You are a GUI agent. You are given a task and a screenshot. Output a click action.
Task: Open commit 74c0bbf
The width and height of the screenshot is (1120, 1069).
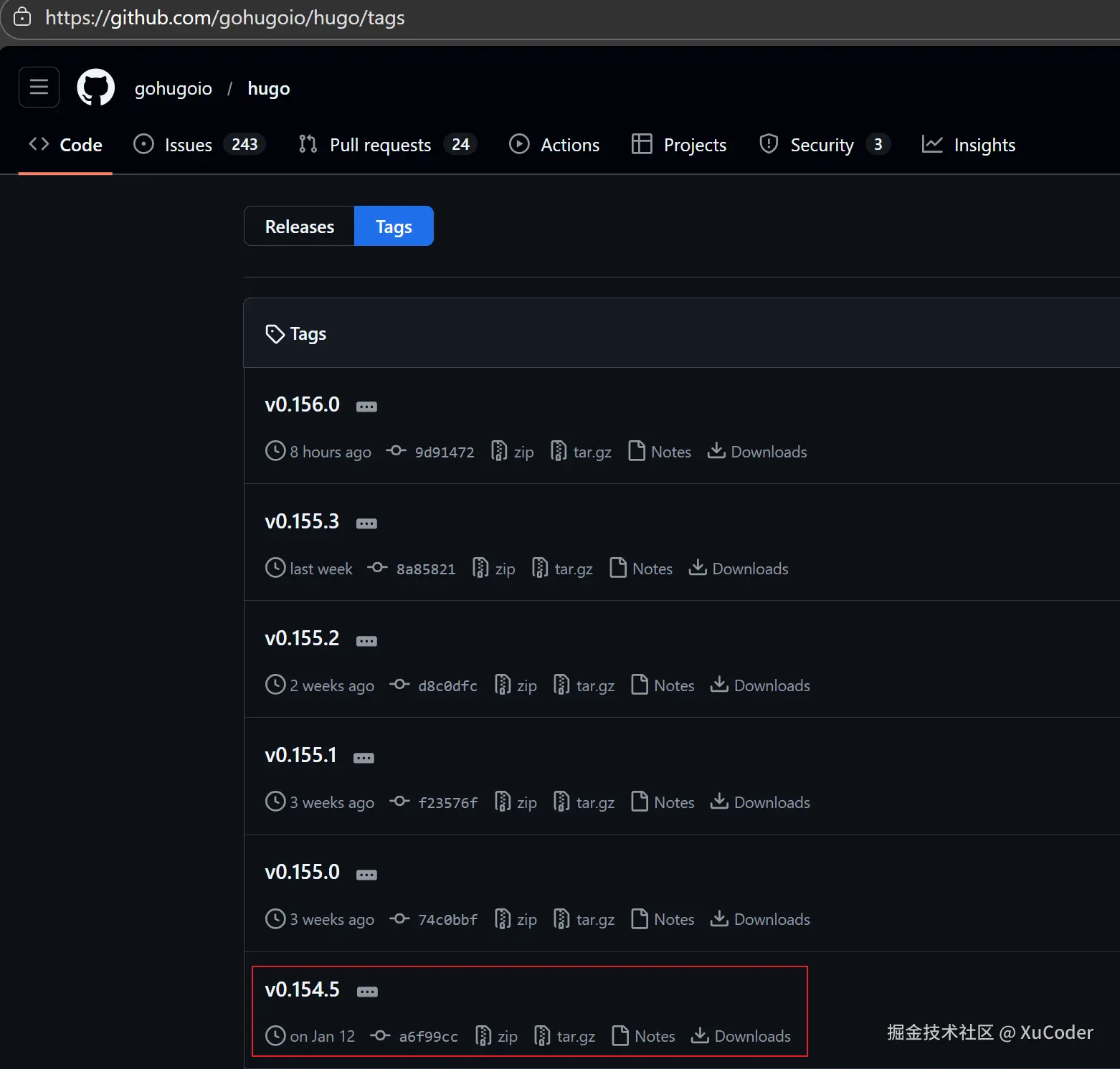coord(433,919)
